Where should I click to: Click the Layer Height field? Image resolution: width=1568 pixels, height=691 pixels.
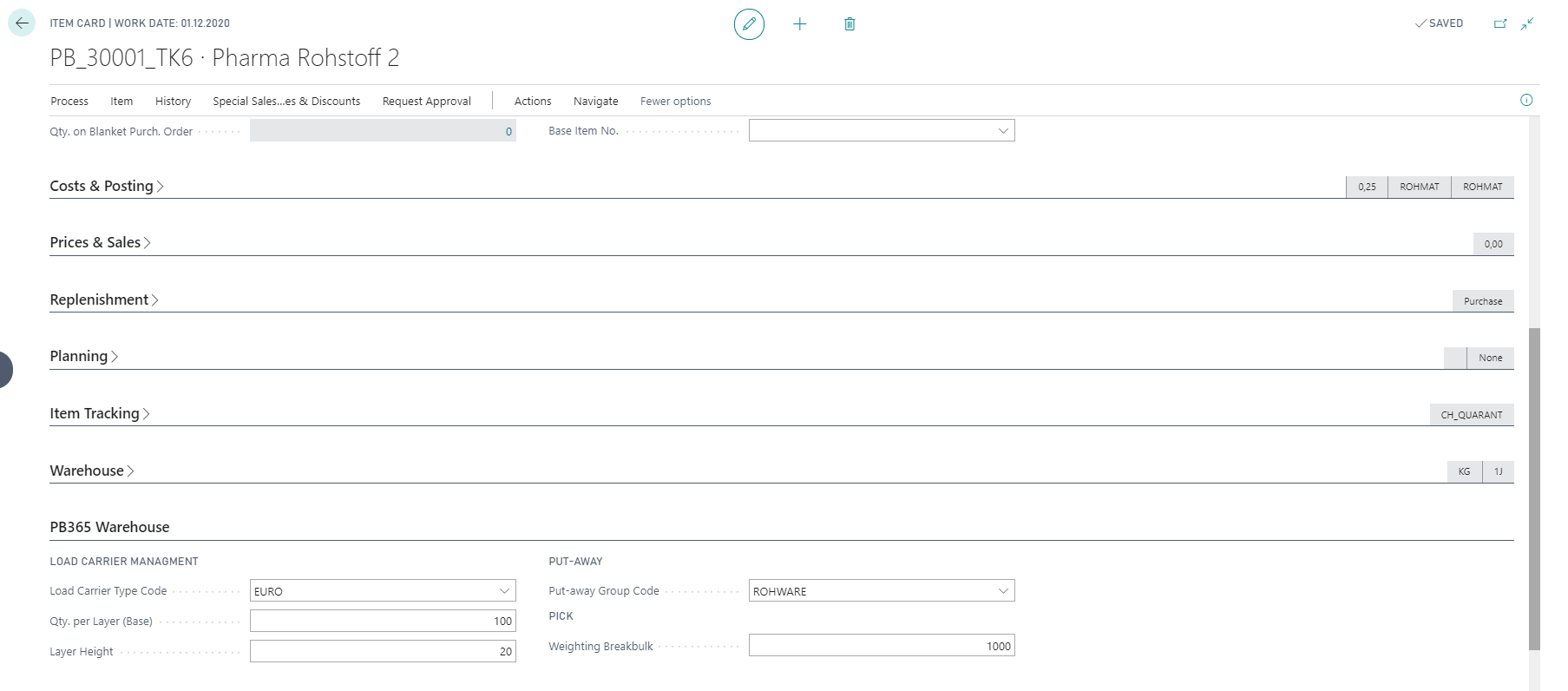[x=383, y=651]
